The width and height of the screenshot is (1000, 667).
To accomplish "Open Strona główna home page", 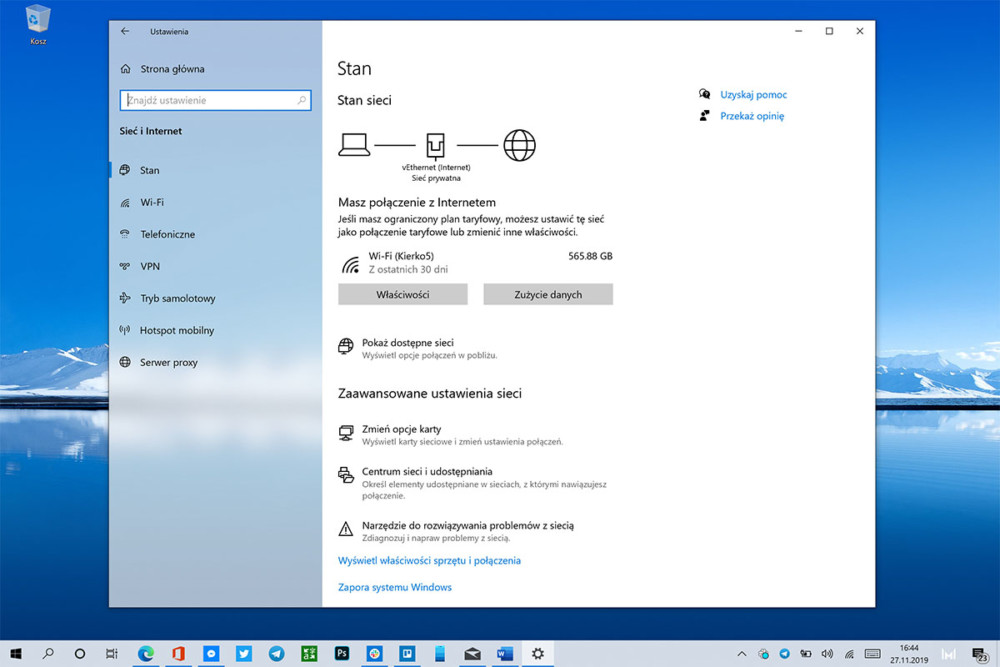I will click(x=163, y=69).
